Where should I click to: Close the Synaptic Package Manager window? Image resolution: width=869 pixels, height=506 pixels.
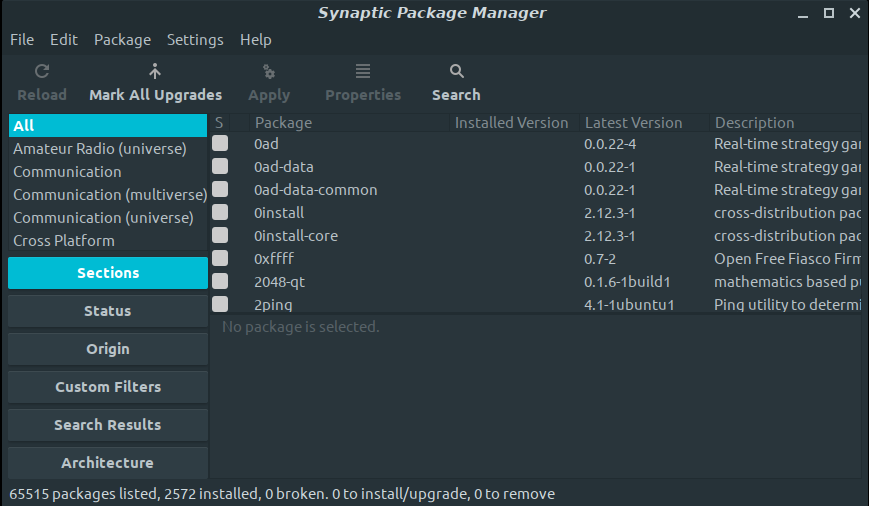(853, 13)
